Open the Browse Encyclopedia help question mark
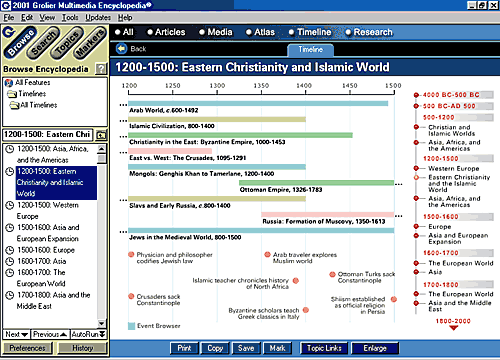Viewport: 500px width, 360px height. pyautogui.click(x=101, y=69)
